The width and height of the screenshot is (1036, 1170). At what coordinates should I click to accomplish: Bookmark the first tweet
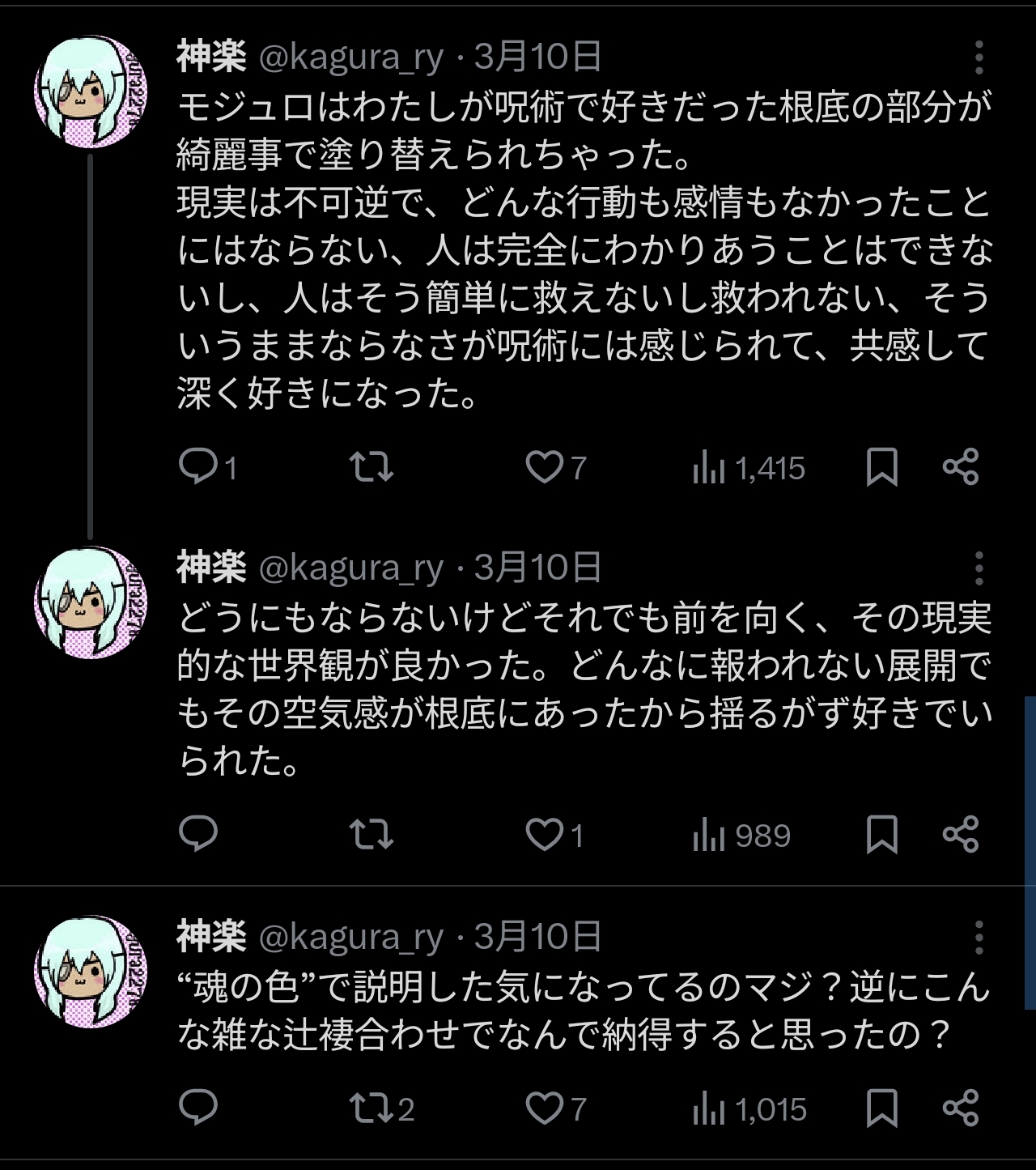coord(881,467)
